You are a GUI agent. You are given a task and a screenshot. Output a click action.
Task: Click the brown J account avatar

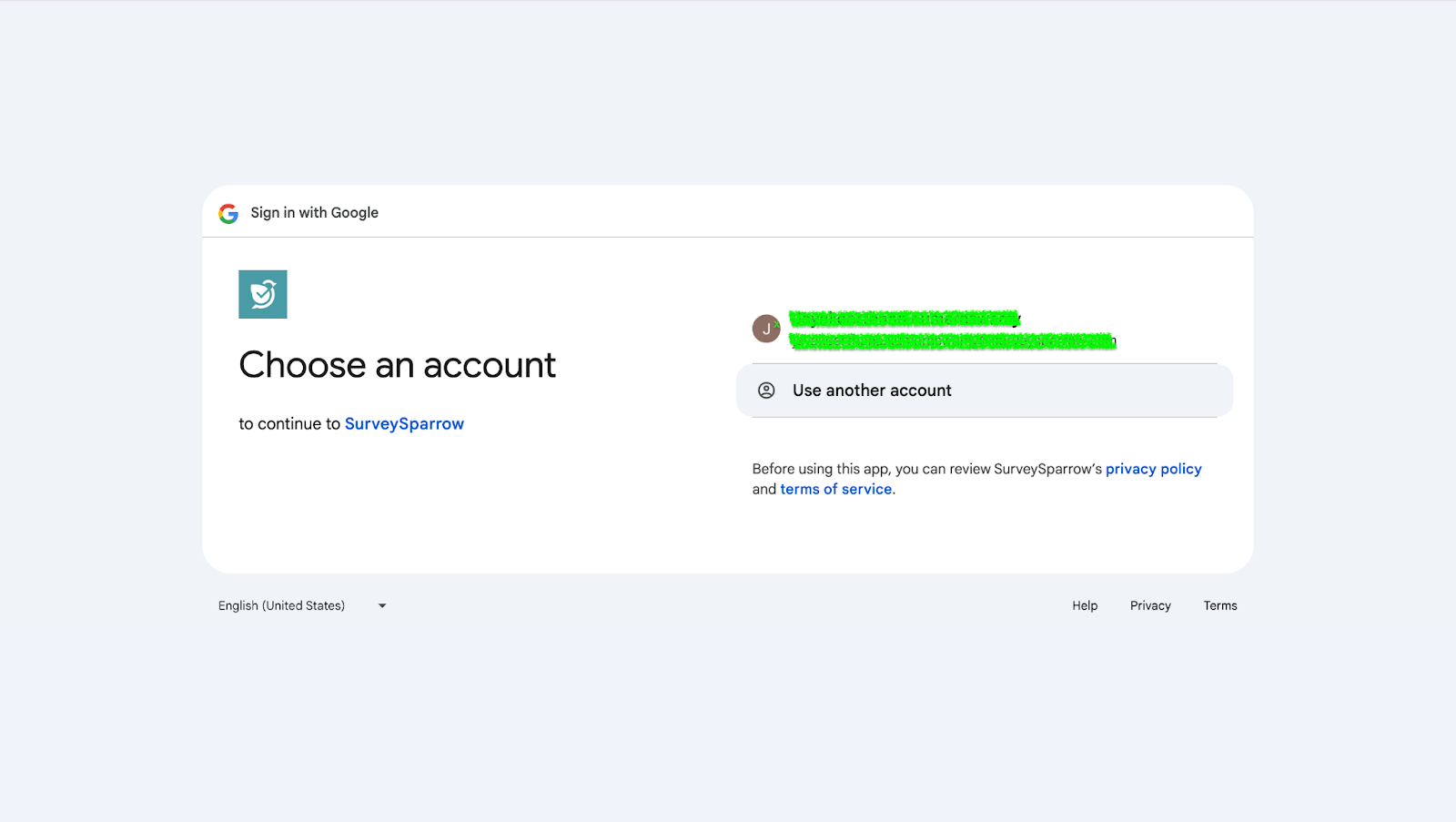pos(766,329)
